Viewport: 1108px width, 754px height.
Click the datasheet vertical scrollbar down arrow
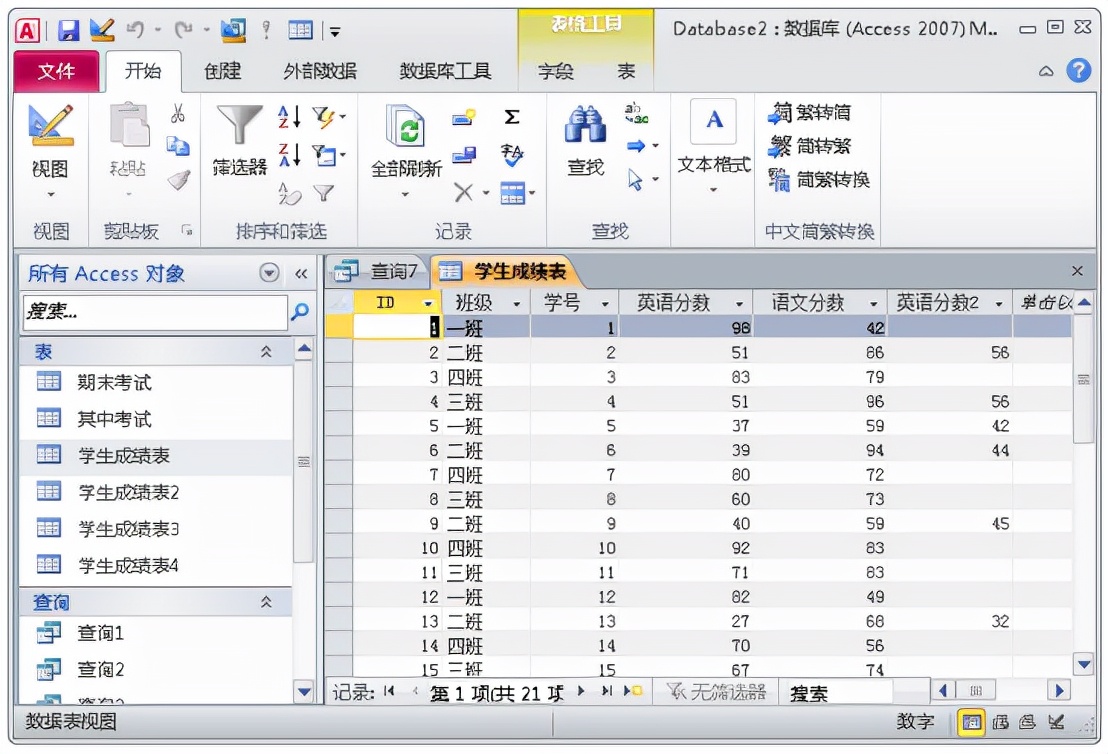tap(1083, 664)
